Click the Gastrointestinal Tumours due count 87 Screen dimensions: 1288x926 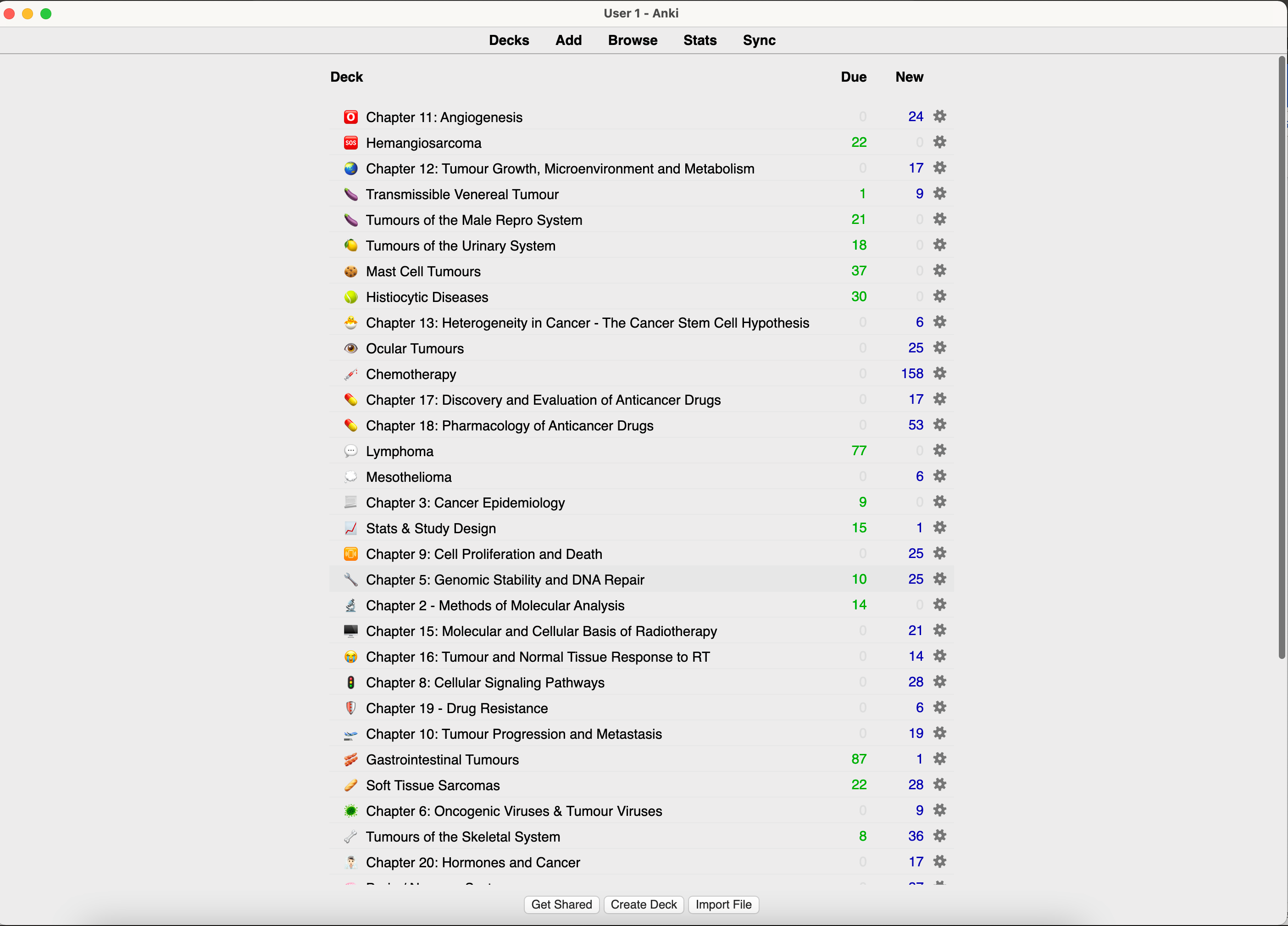[859, 759]
